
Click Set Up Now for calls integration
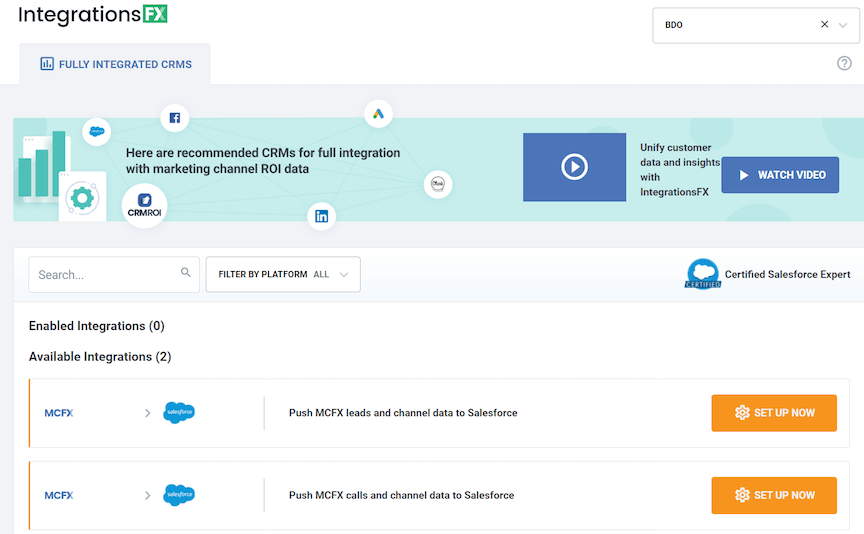coord(774,495)
